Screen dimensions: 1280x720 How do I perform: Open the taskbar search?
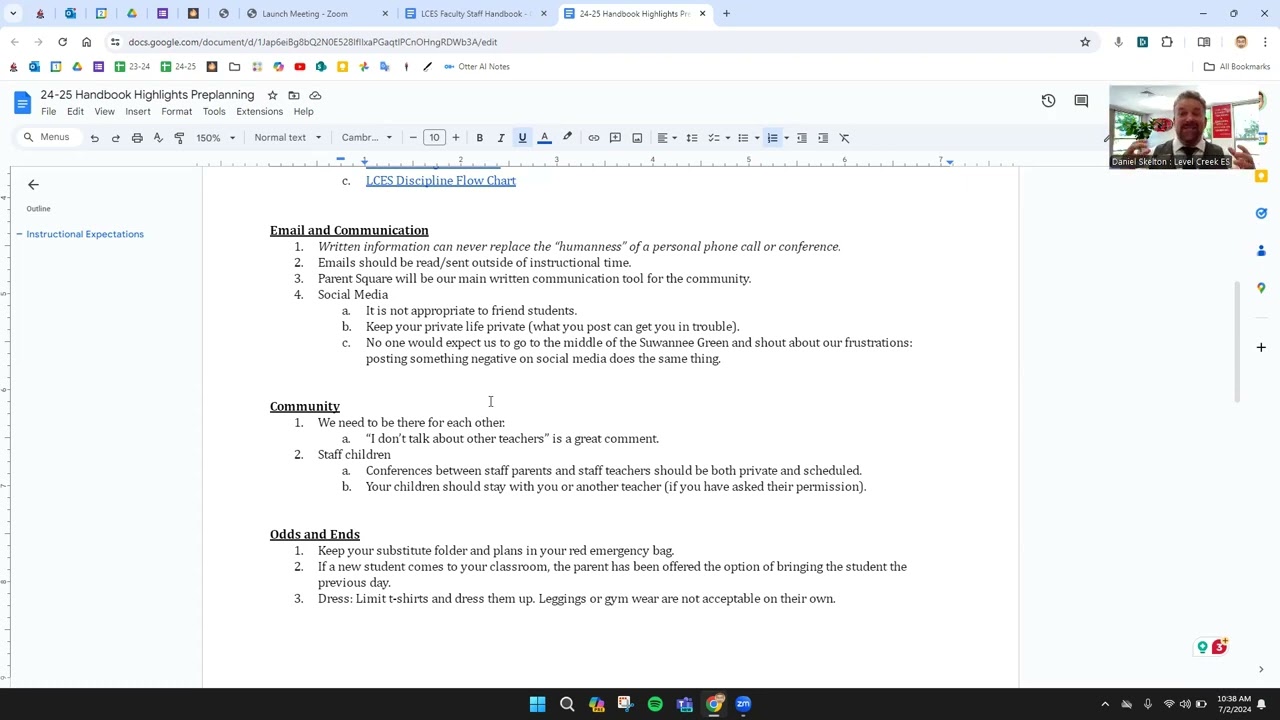[567, 704]
